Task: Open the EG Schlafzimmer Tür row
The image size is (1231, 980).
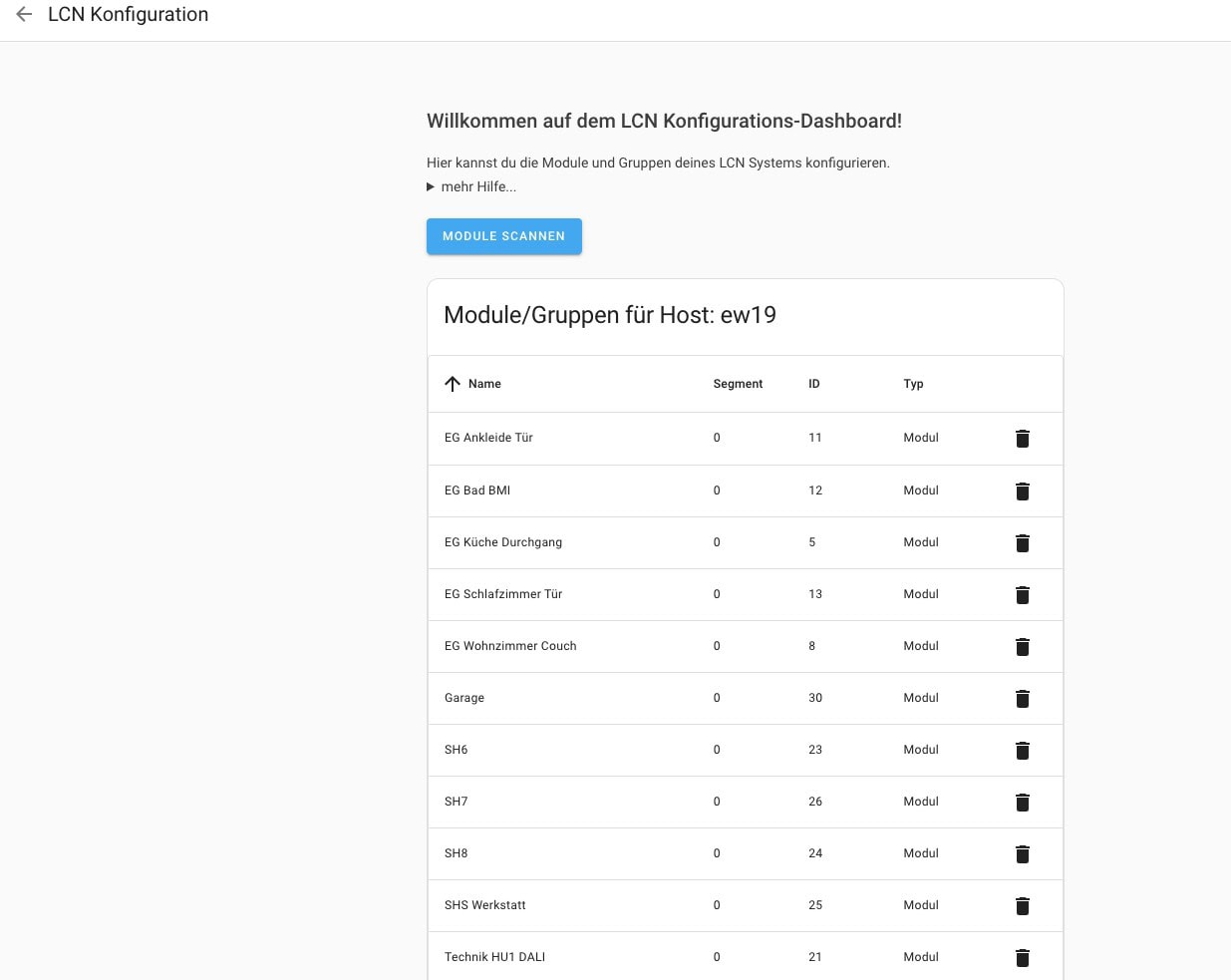Action: [503, 594]
